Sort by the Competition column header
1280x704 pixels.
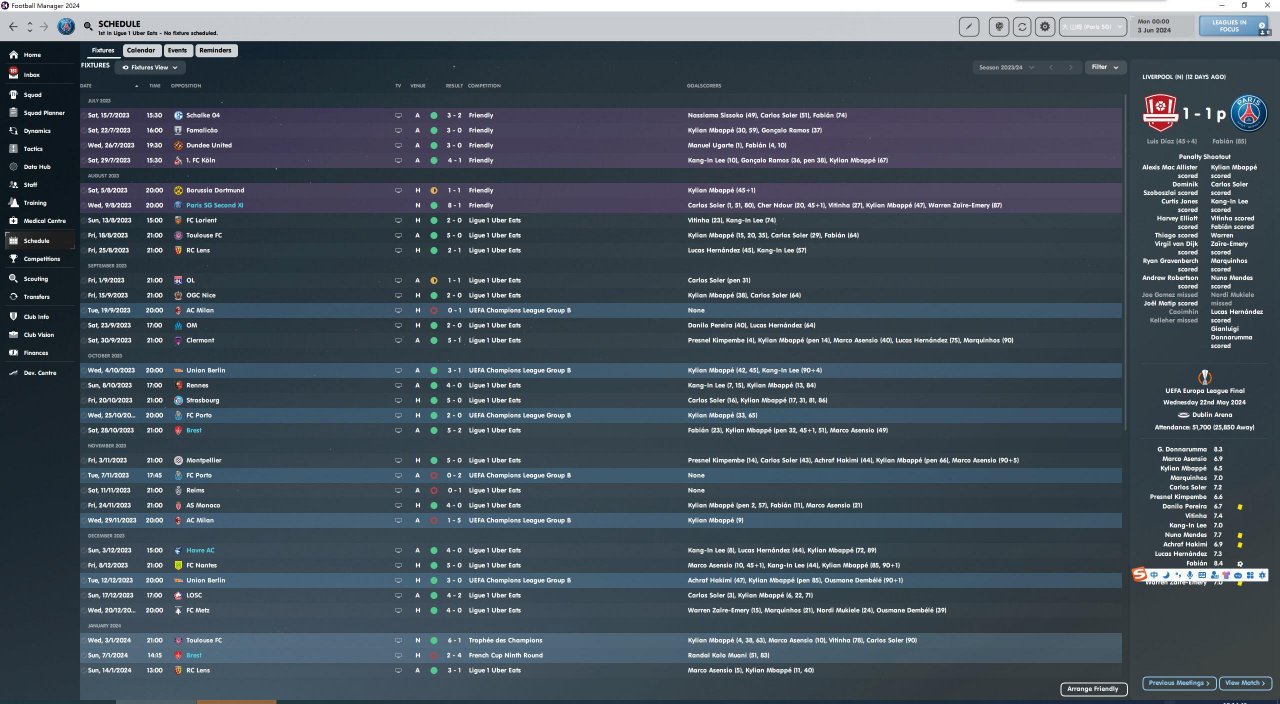click(484, 86)
